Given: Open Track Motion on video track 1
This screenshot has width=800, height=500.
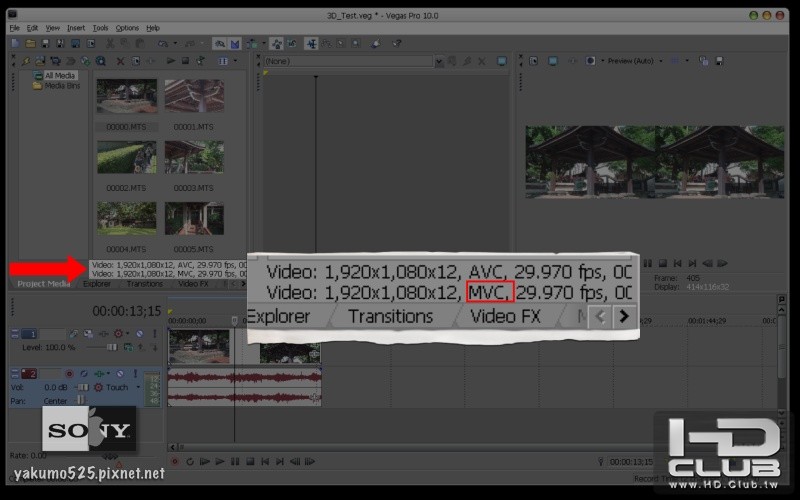Looking at the screenshot, I should pyautogui.click(x=88, y=334).
